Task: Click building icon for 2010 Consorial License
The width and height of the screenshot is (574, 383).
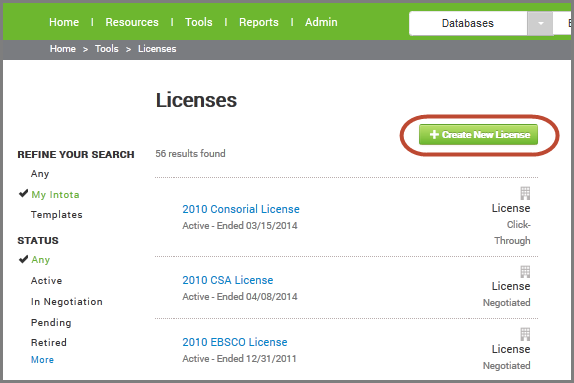Action: pyautogui.click(x=525, y=193)
